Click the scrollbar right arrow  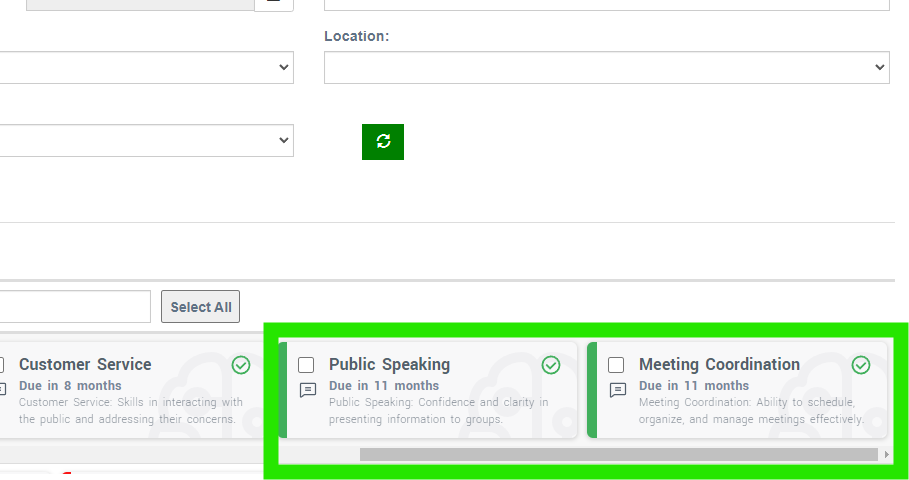click(x=886, y=454)
